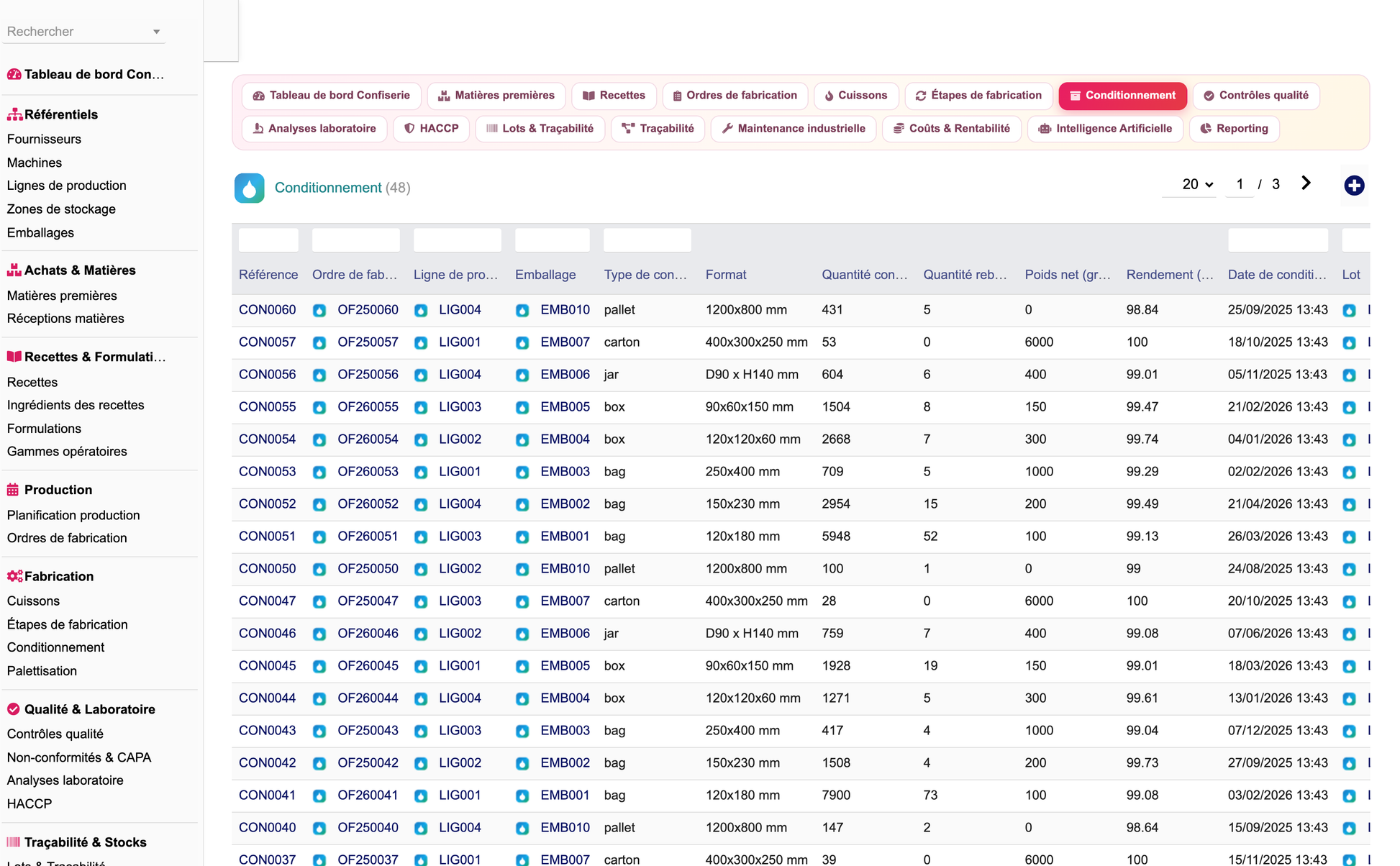Image resolution: width=1400 pixels, height=866 pixels.
Task: Click the icon beside EMB006 in CON0056 row
Action: point(522,375)
